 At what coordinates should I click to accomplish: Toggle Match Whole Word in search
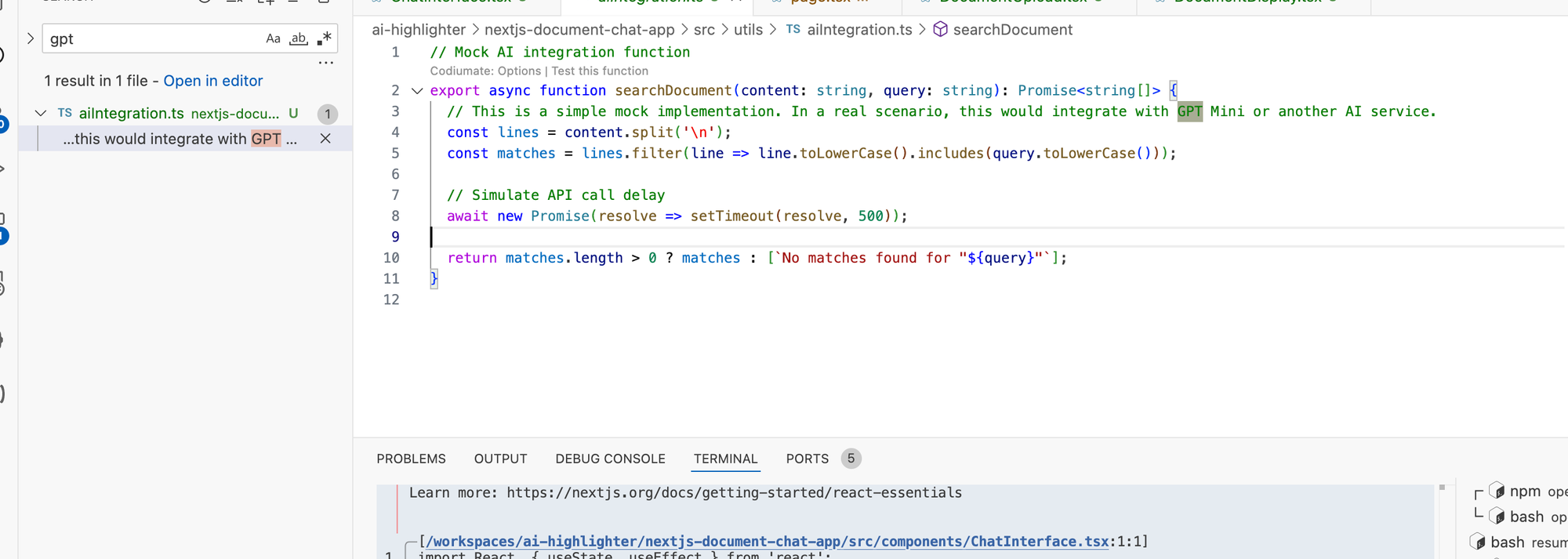tap(299, 38)
